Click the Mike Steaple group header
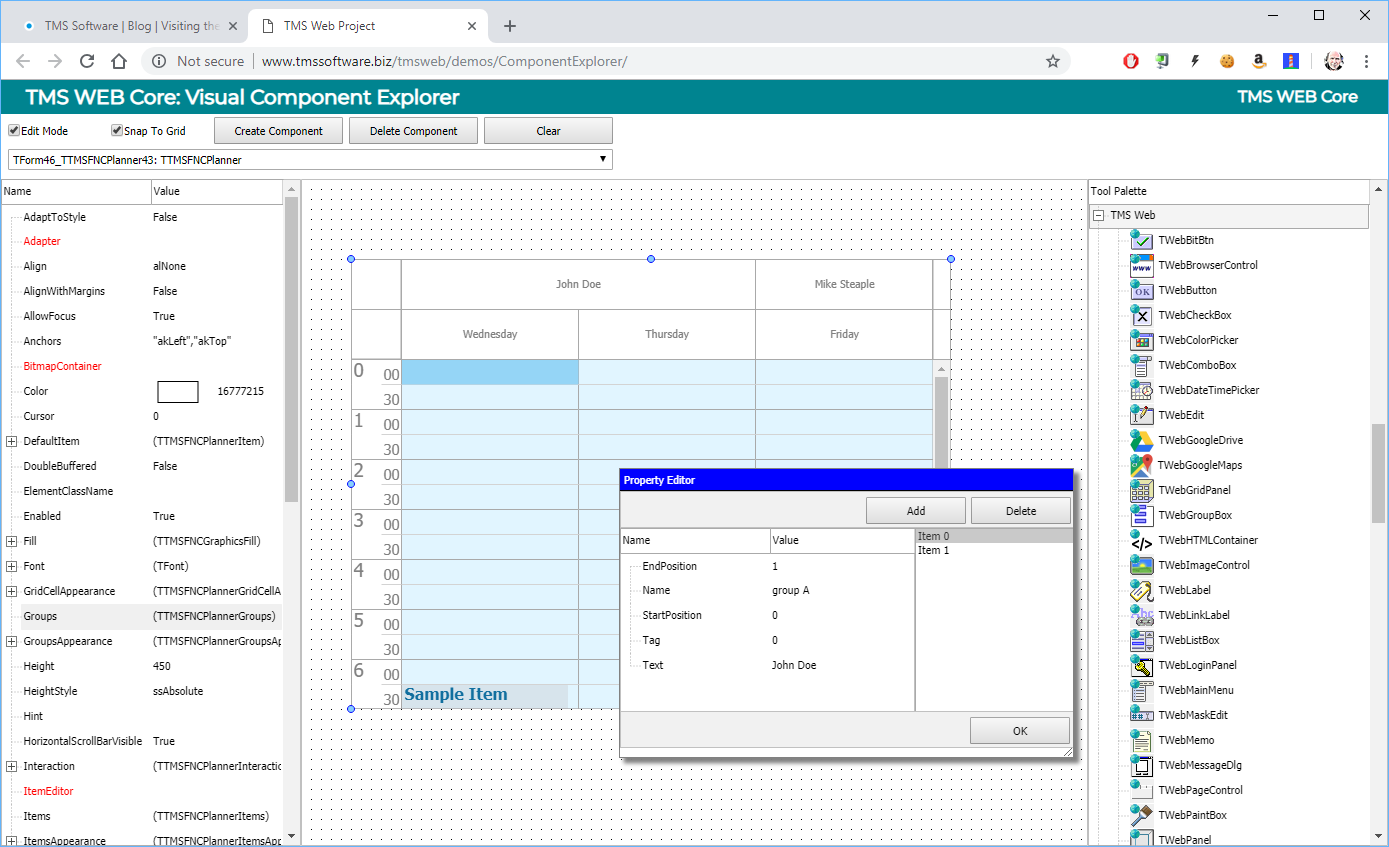 pyautogui.click(x=844, y=284)
